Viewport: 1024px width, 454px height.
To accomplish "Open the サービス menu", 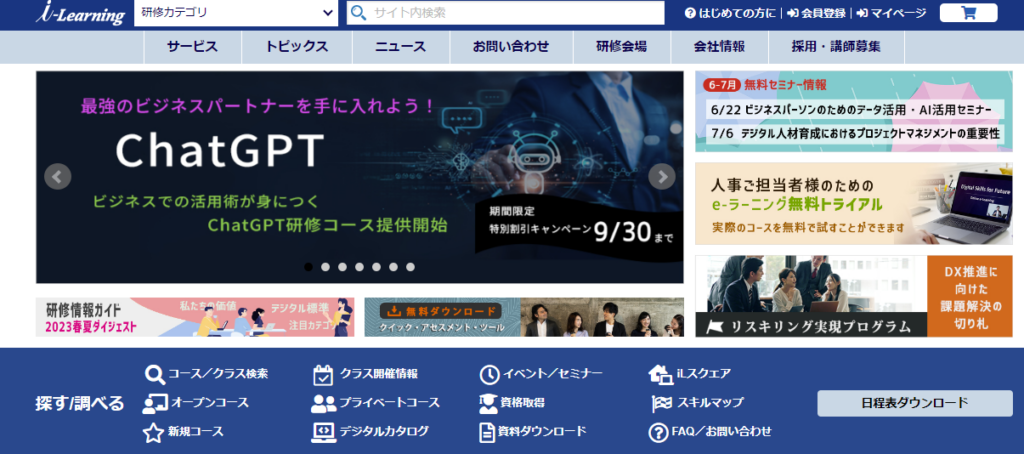I will [192, 46].
